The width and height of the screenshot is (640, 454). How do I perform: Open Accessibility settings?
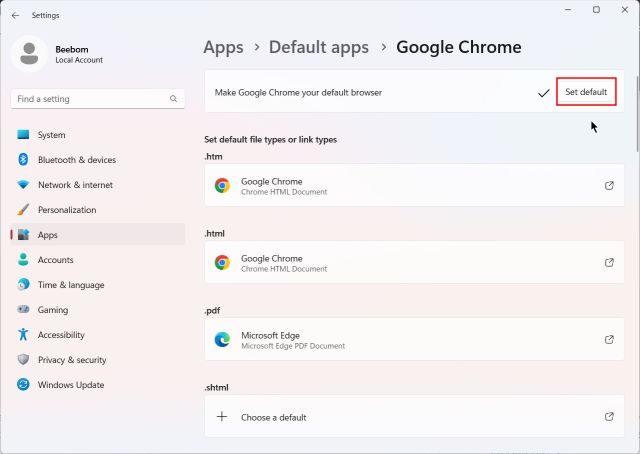61,335
